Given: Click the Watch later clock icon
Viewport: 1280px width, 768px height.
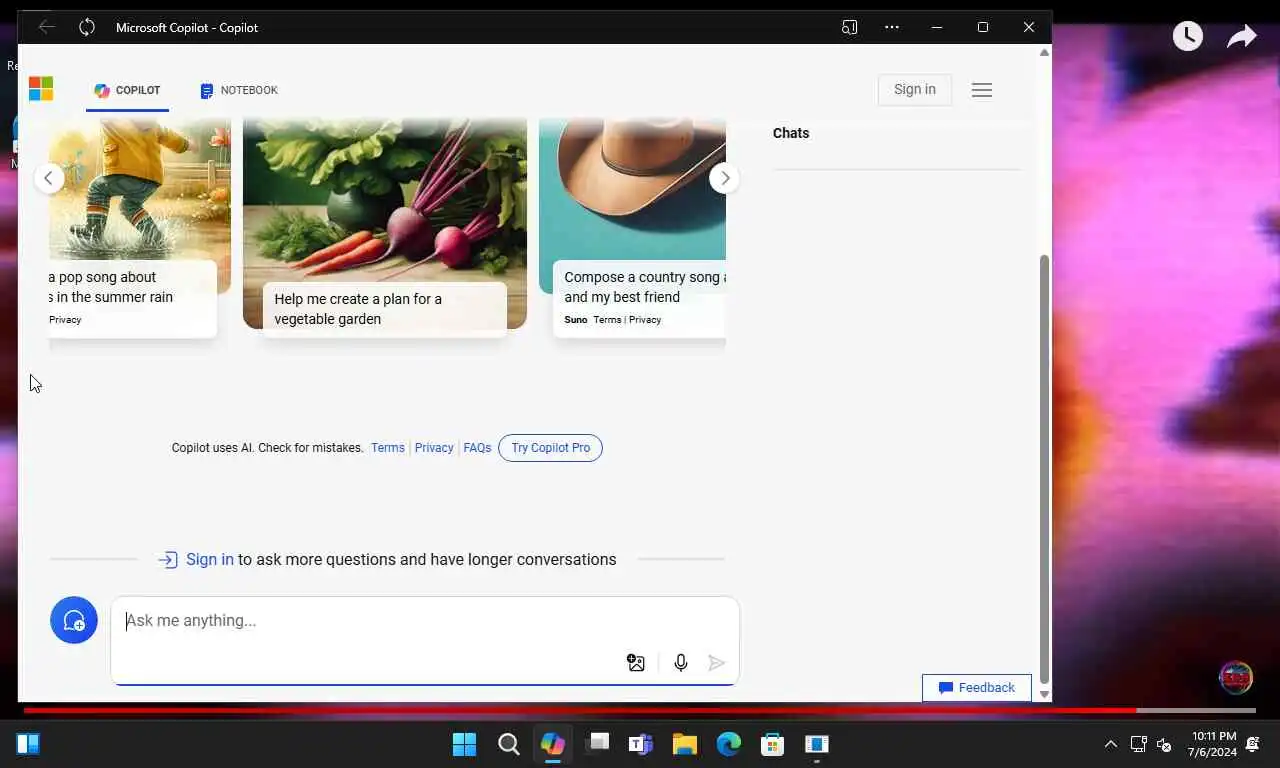Looking at the screenshot, I should (1187, 37).
